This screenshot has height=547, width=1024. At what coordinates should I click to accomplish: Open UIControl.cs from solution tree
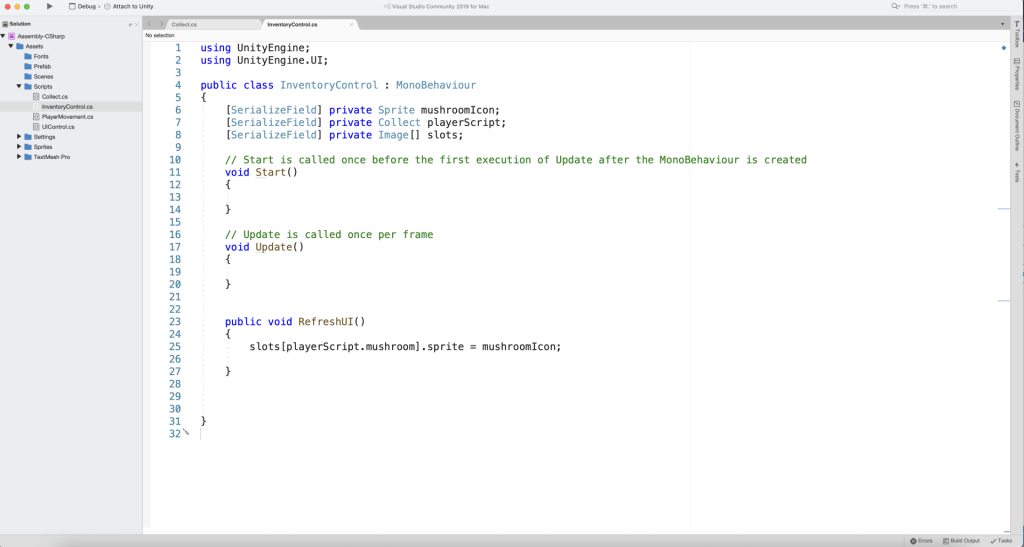pyautogui.click(x=59, y=126)
